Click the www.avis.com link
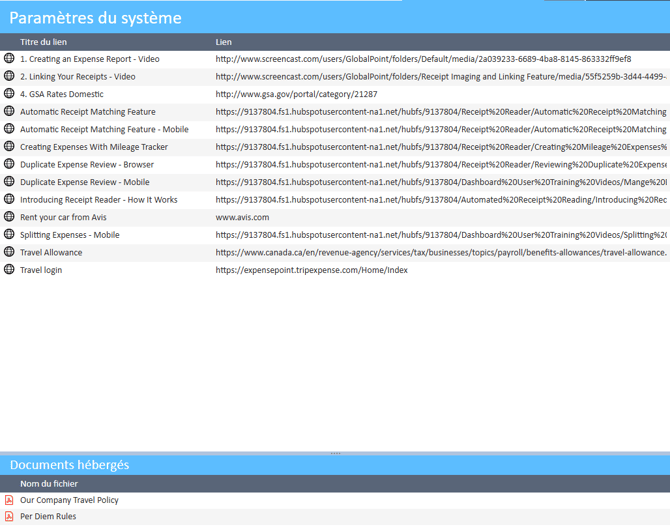 (242, 217)
